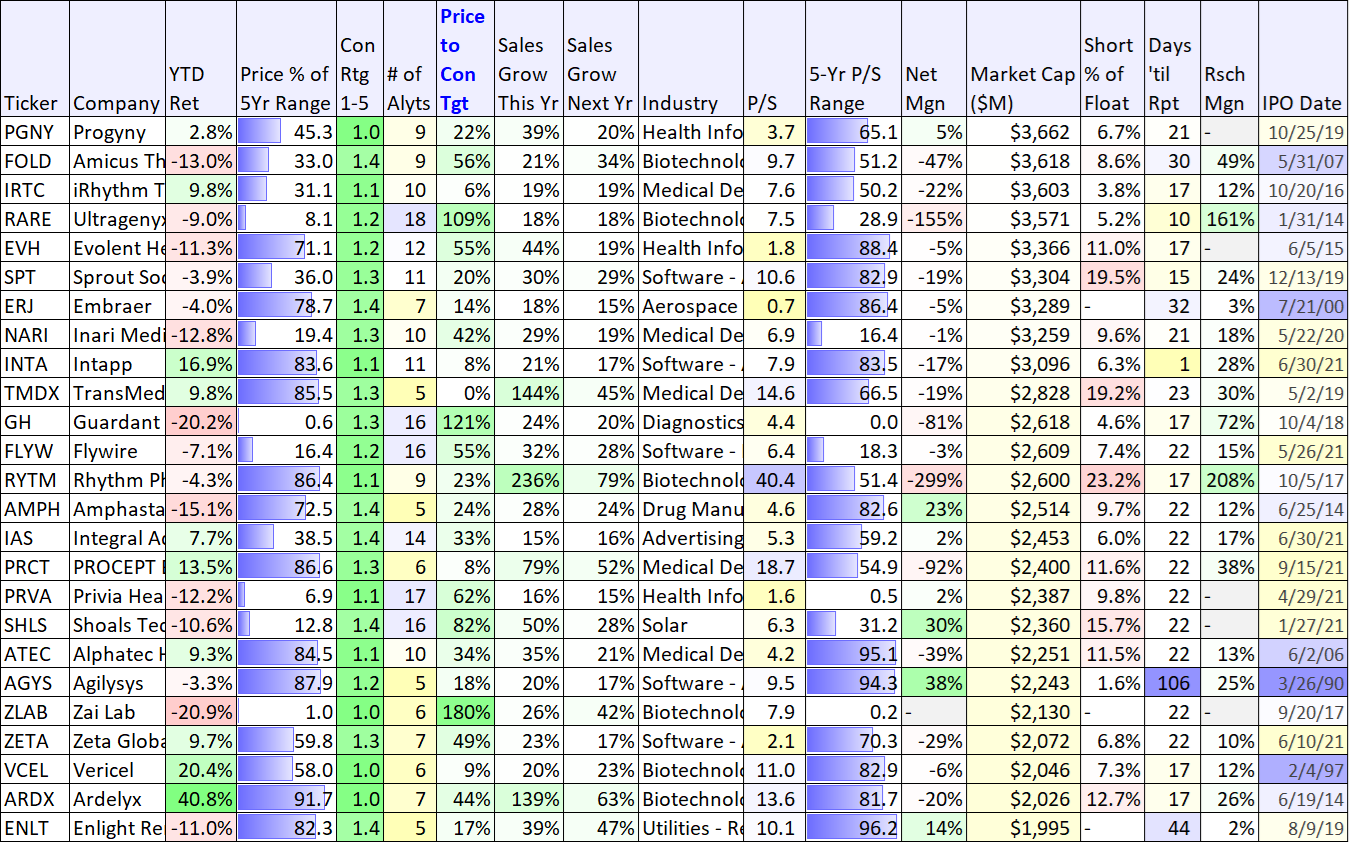
Task: Select the Utilities industry cell
Action: 691,828
